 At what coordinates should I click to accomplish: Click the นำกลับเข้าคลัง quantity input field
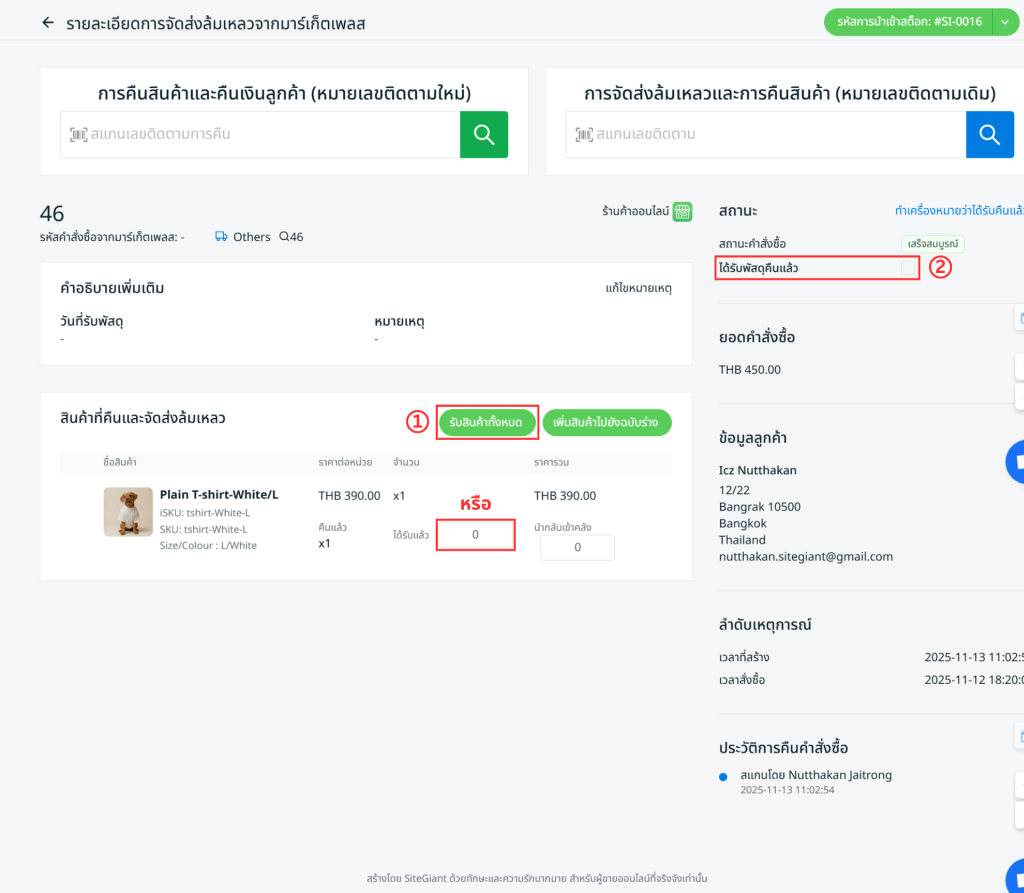(x=577, y=548)
